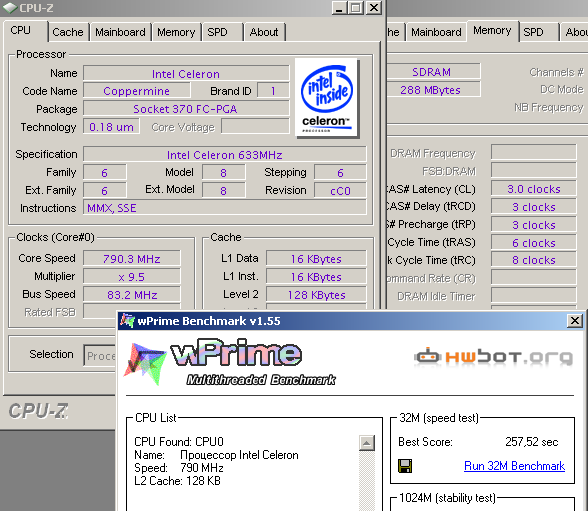Click the Speed: 790 MHz line in CPU List

[x=179, y=468]
